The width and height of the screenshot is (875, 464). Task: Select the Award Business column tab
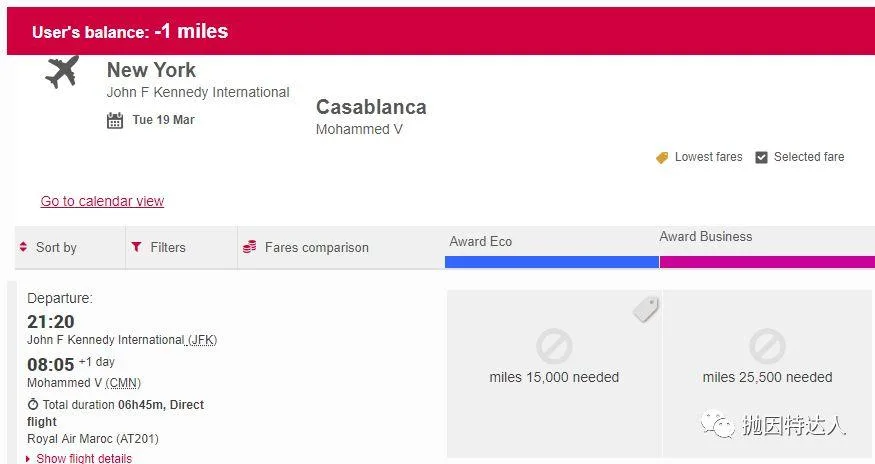706,237
